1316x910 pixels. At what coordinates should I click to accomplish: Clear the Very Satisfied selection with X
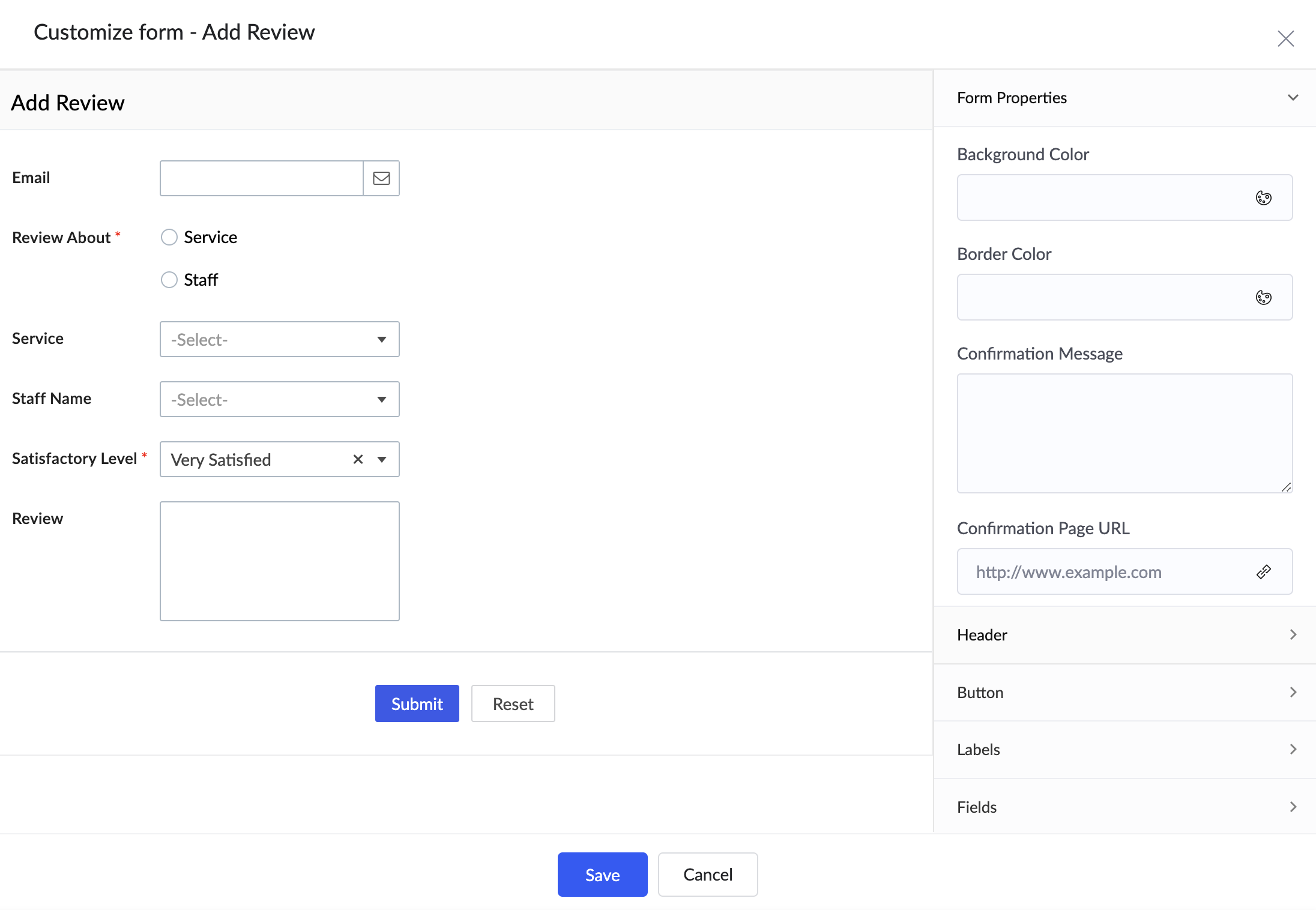(358, 459)
